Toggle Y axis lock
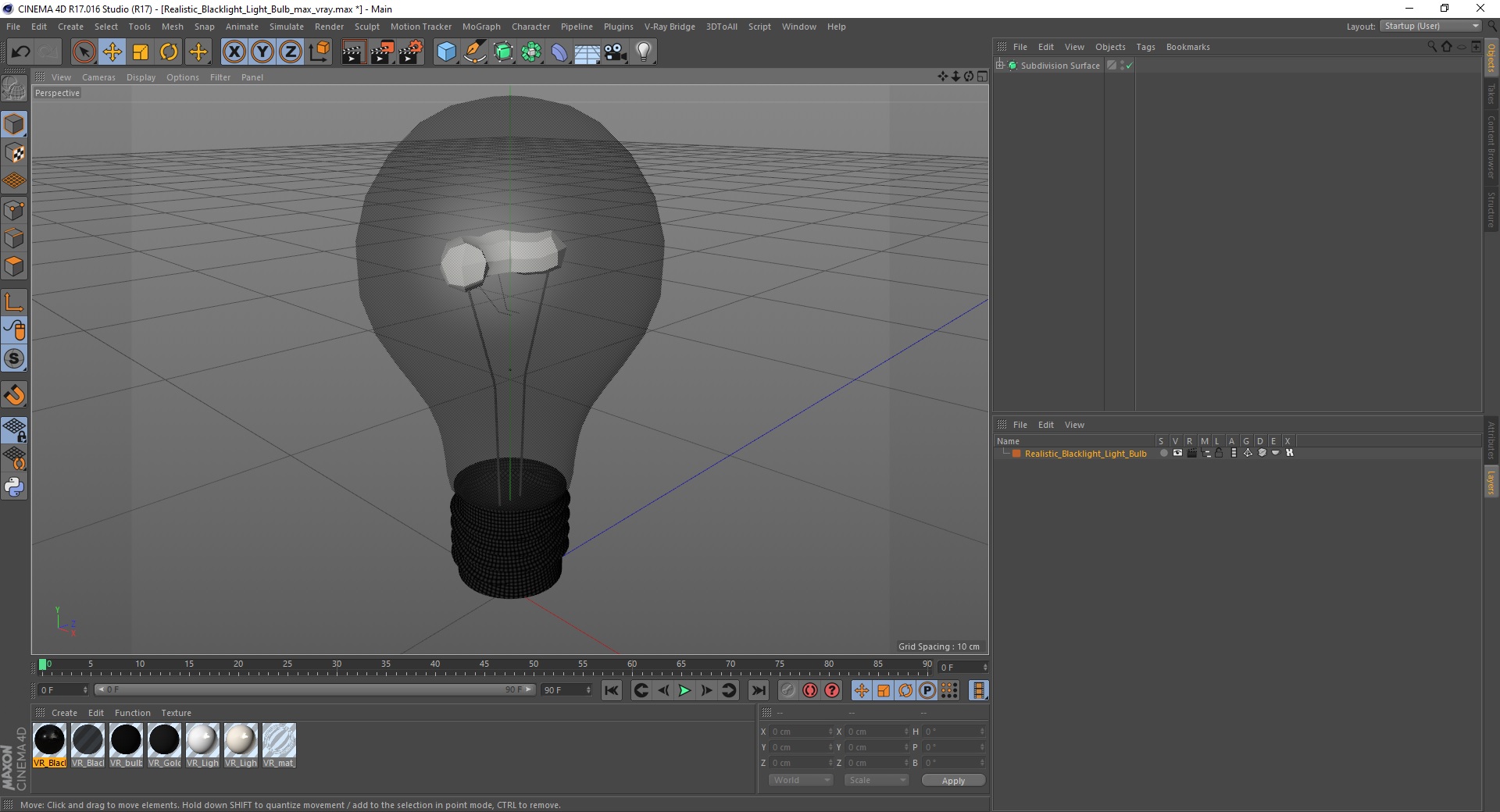Screen dimensions: 1500x812 click(x=262, y=52)
